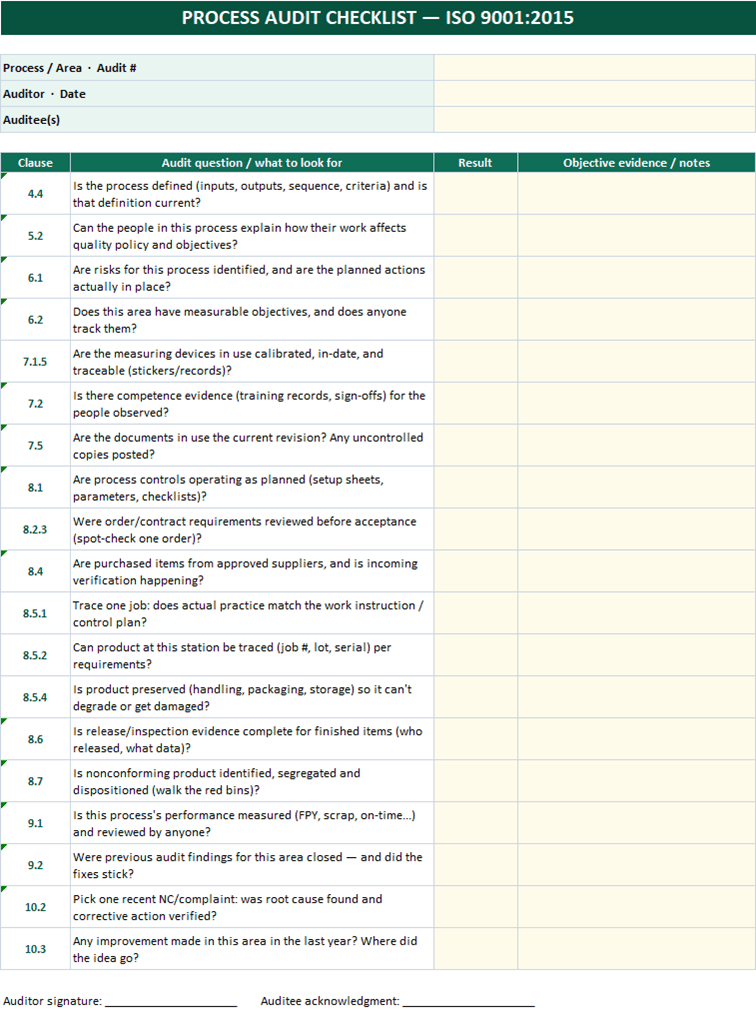The height and width of the screenshot is (1010, 756).
Task: Click the Result cell for clause 9.1
Action: click(475, 823)
